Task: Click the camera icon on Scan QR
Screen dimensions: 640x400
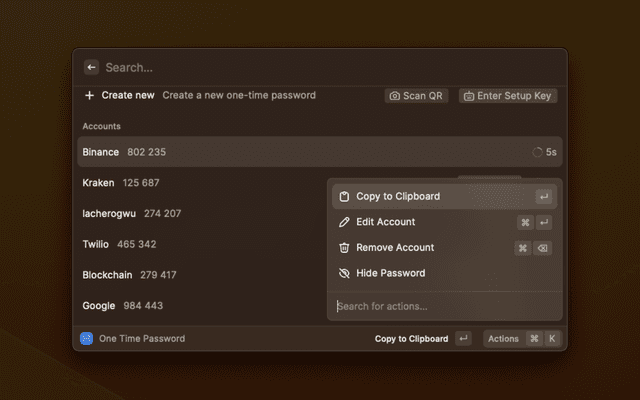Action: point(395,96)
